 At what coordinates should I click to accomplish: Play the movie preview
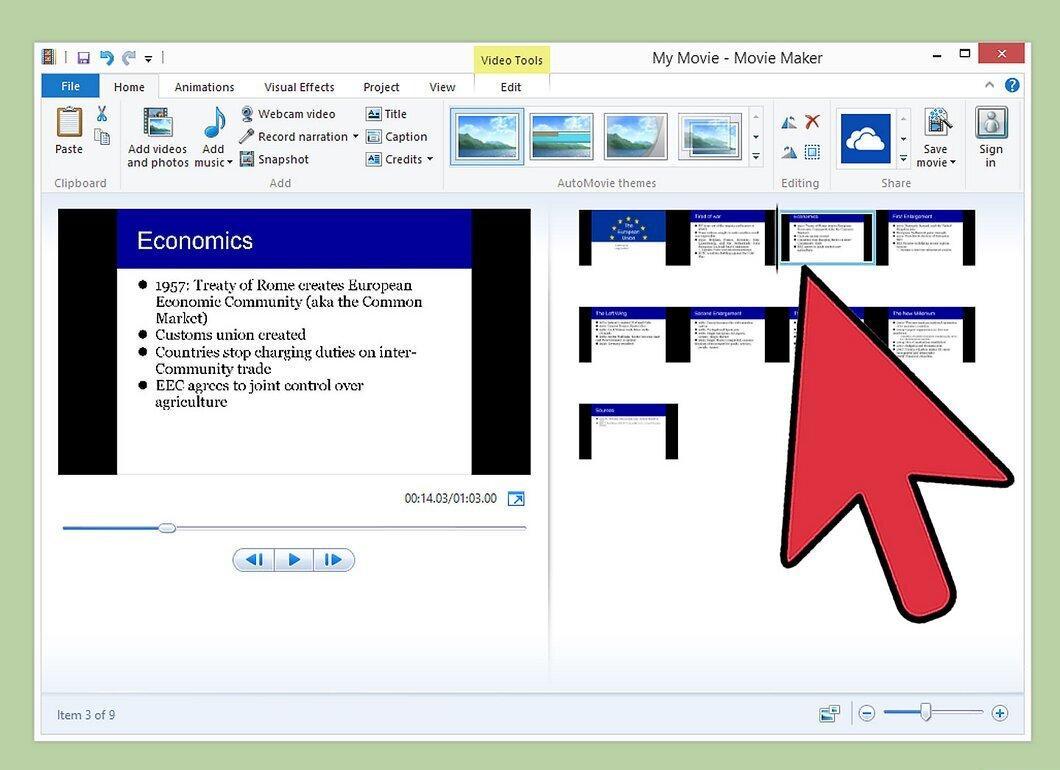(x=294, y=560)
